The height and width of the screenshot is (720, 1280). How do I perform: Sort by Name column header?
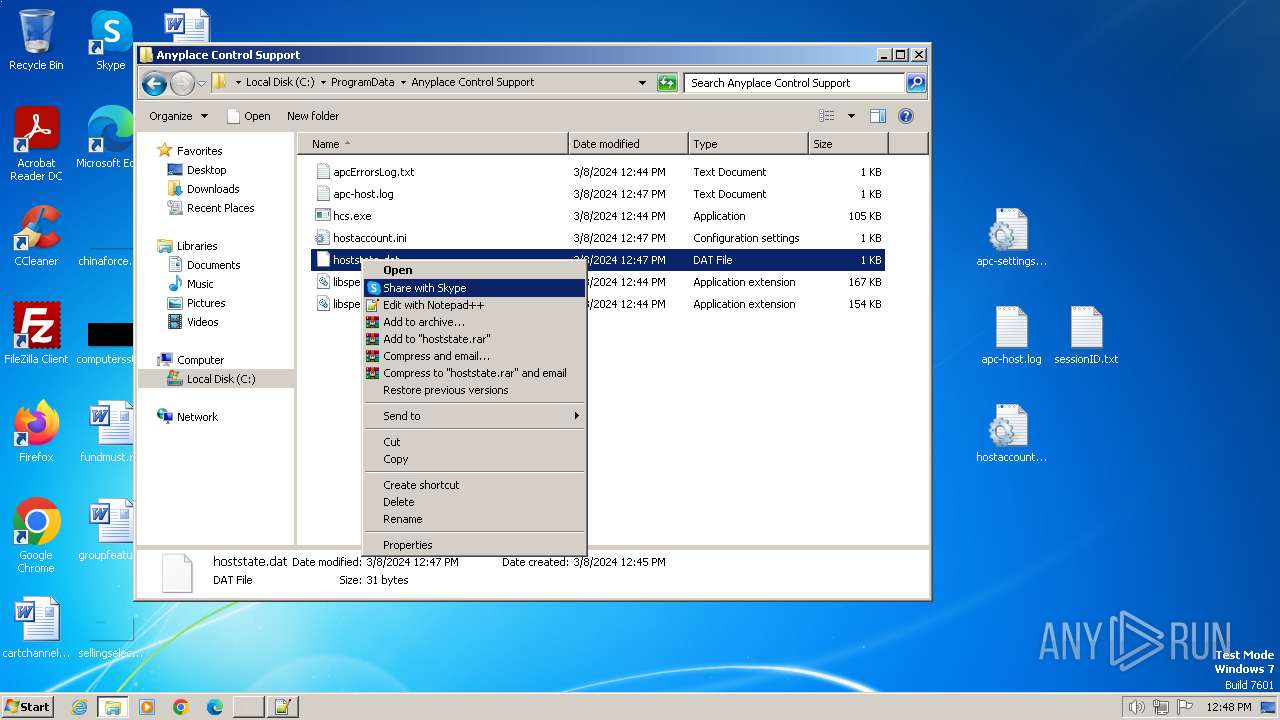click(433, 144)
